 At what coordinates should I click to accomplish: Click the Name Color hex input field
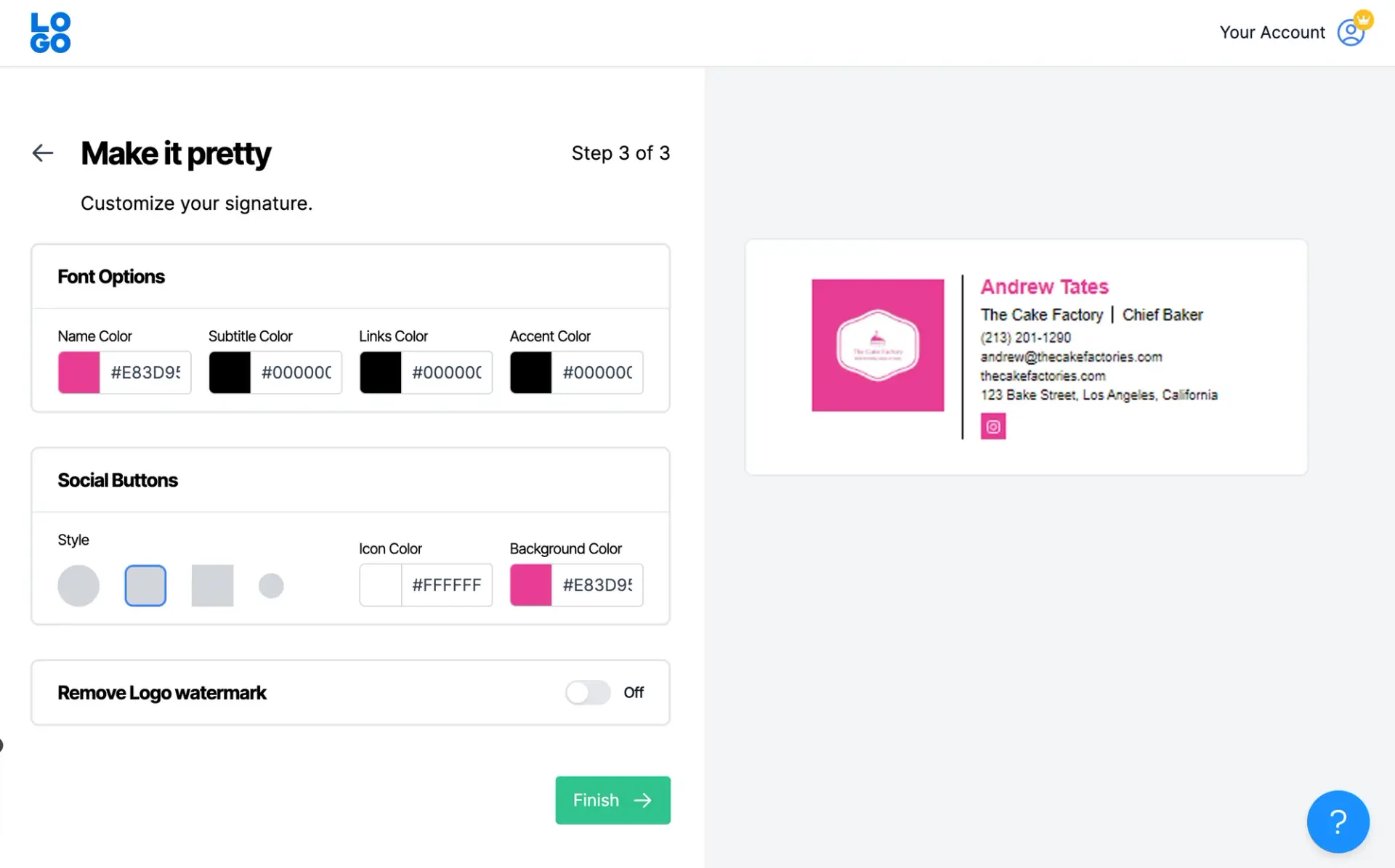(145, 373)
